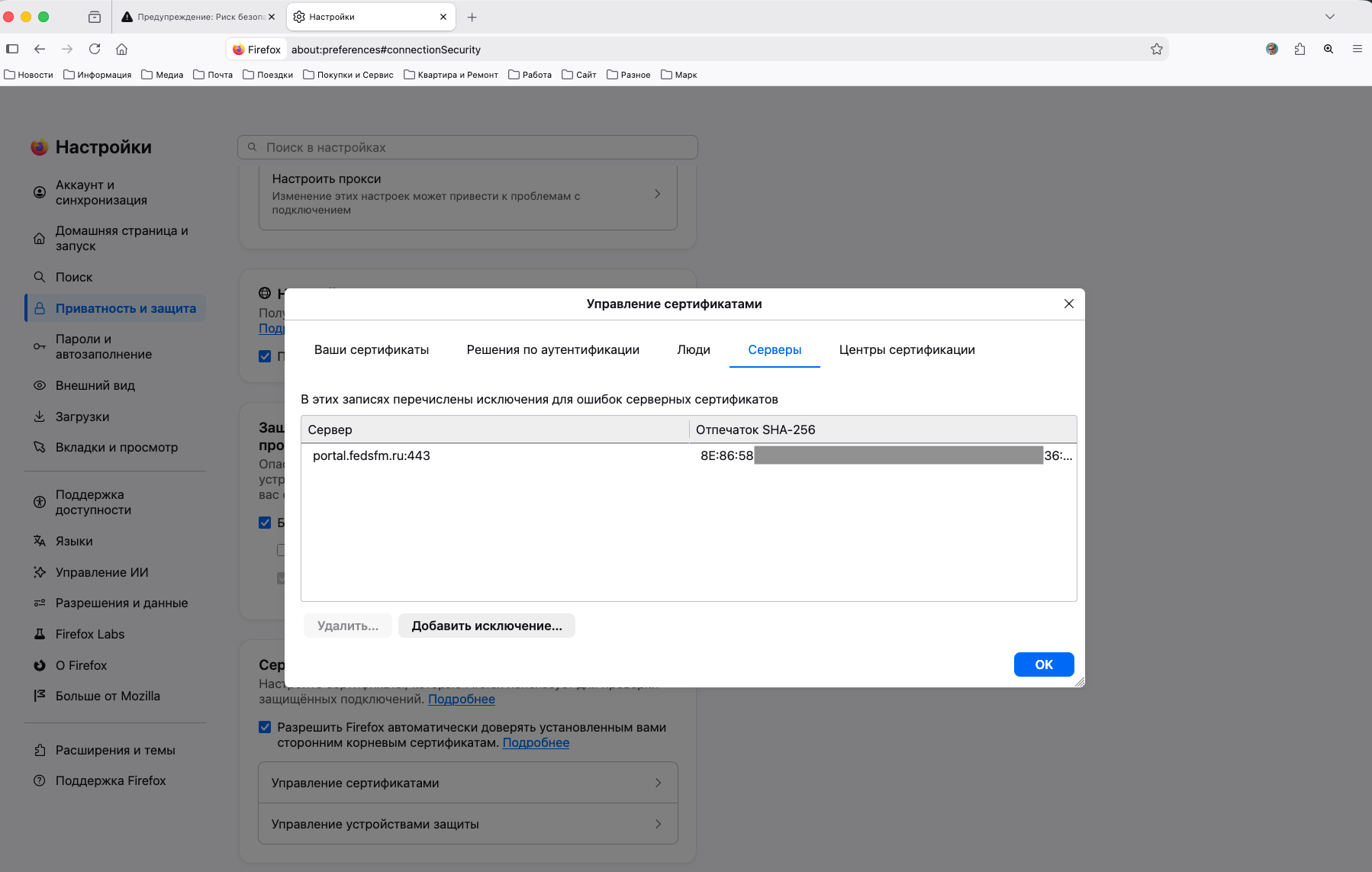Open a new tab with the plus icon
The image size is (1372, 872).
[472, 17]
